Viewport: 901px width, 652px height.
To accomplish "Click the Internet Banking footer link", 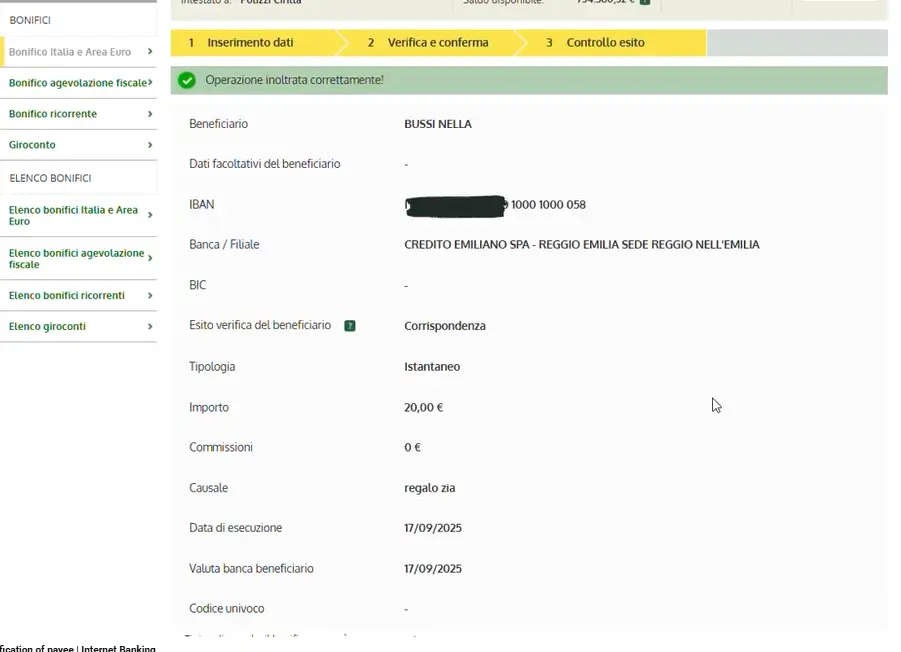I will pyautogui.click(x=120, y=648).
